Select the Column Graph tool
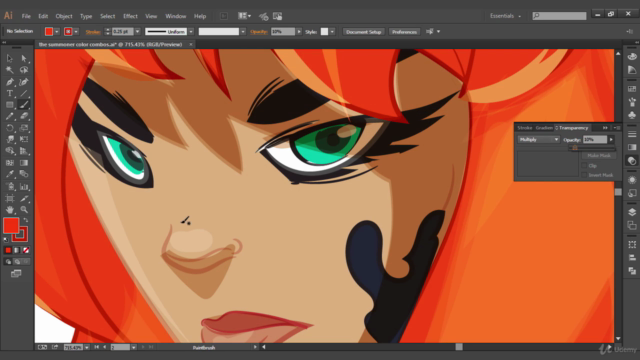The height and width of the screenshot is (360, 640). coord(24,187)
